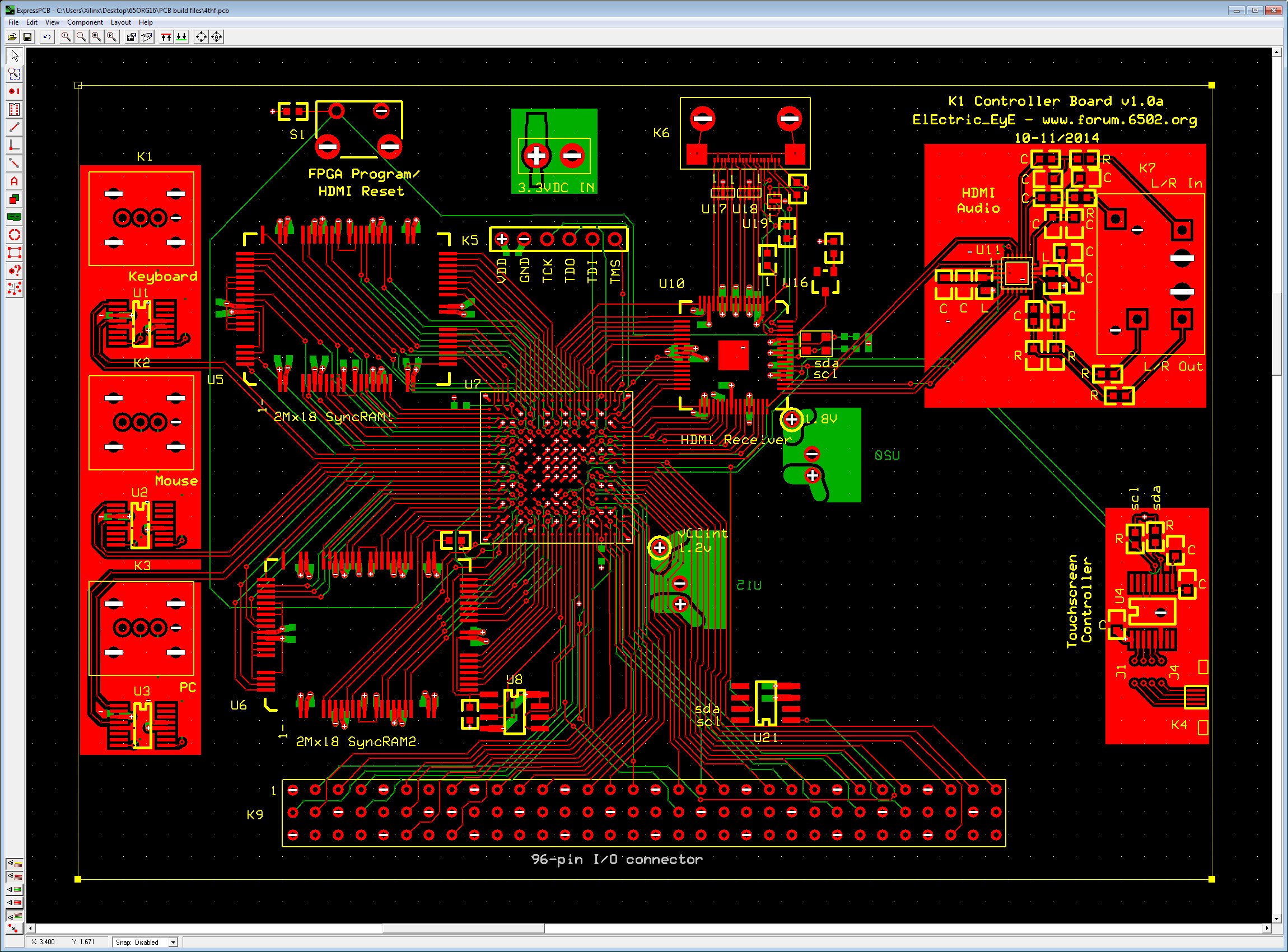
Task: Click the undo arrow icon
Action: tap(47, 37)
